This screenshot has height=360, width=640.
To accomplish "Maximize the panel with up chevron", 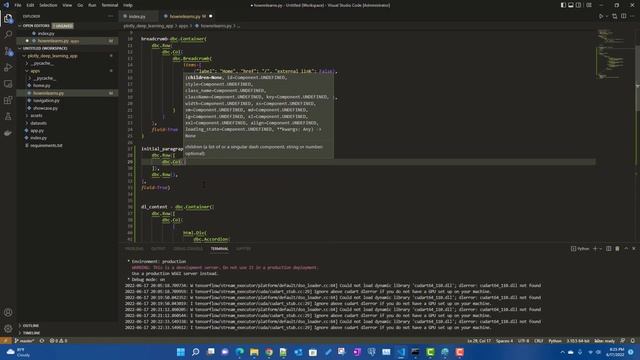I will (626, 249).
